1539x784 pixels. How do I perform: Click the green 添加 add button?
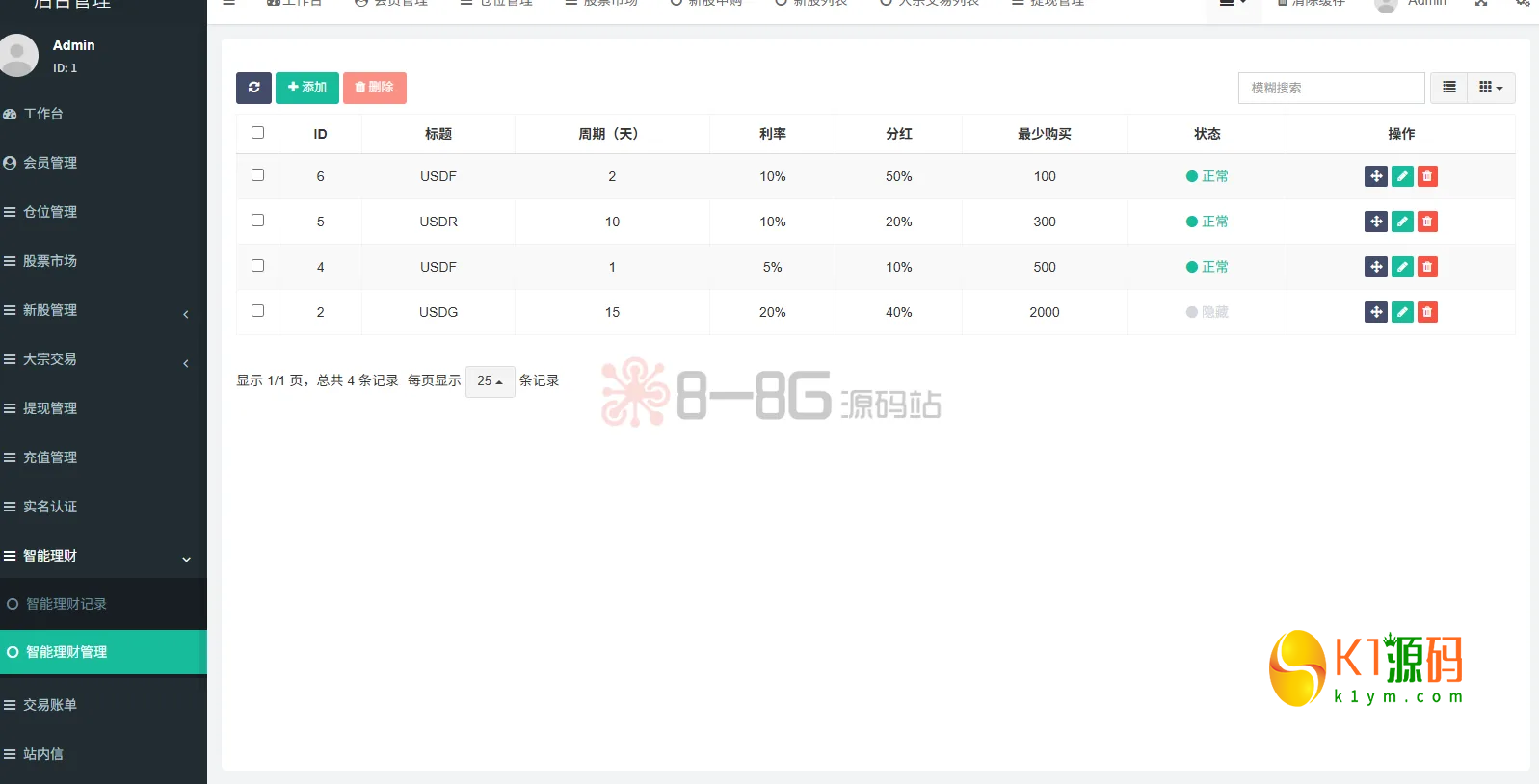[x=307, y=88]
